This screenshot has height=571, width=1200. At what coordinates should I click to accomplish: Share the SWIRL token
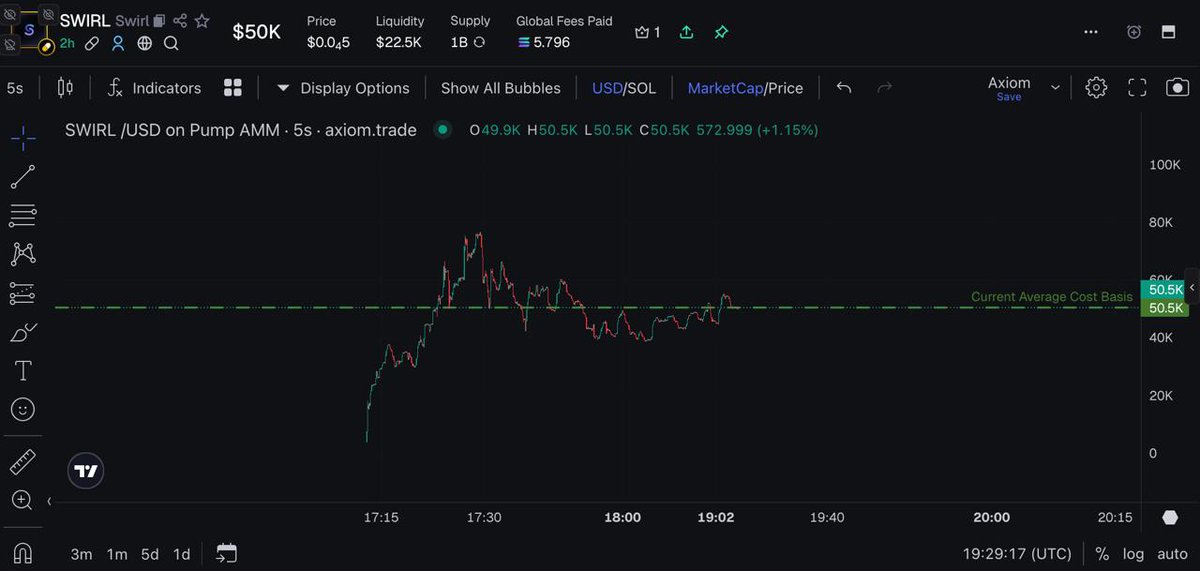180,21
